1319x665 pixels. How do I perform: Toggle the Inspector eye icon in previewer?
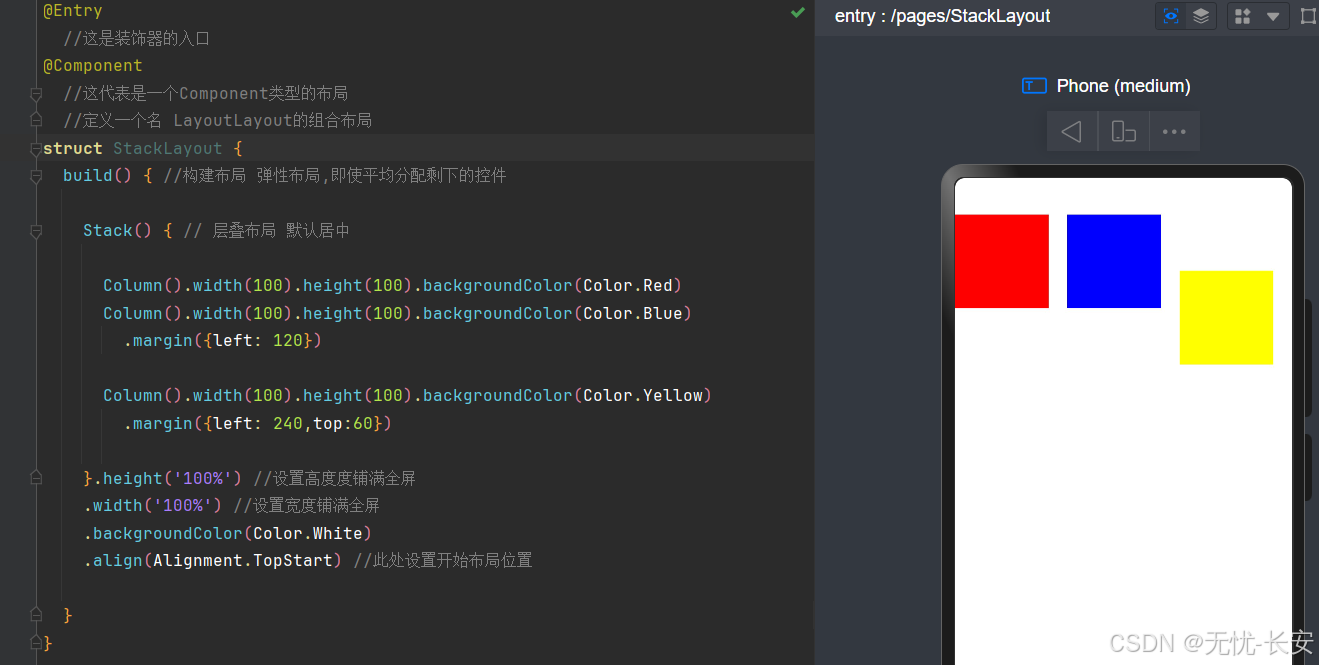(x=1171, y=16)
